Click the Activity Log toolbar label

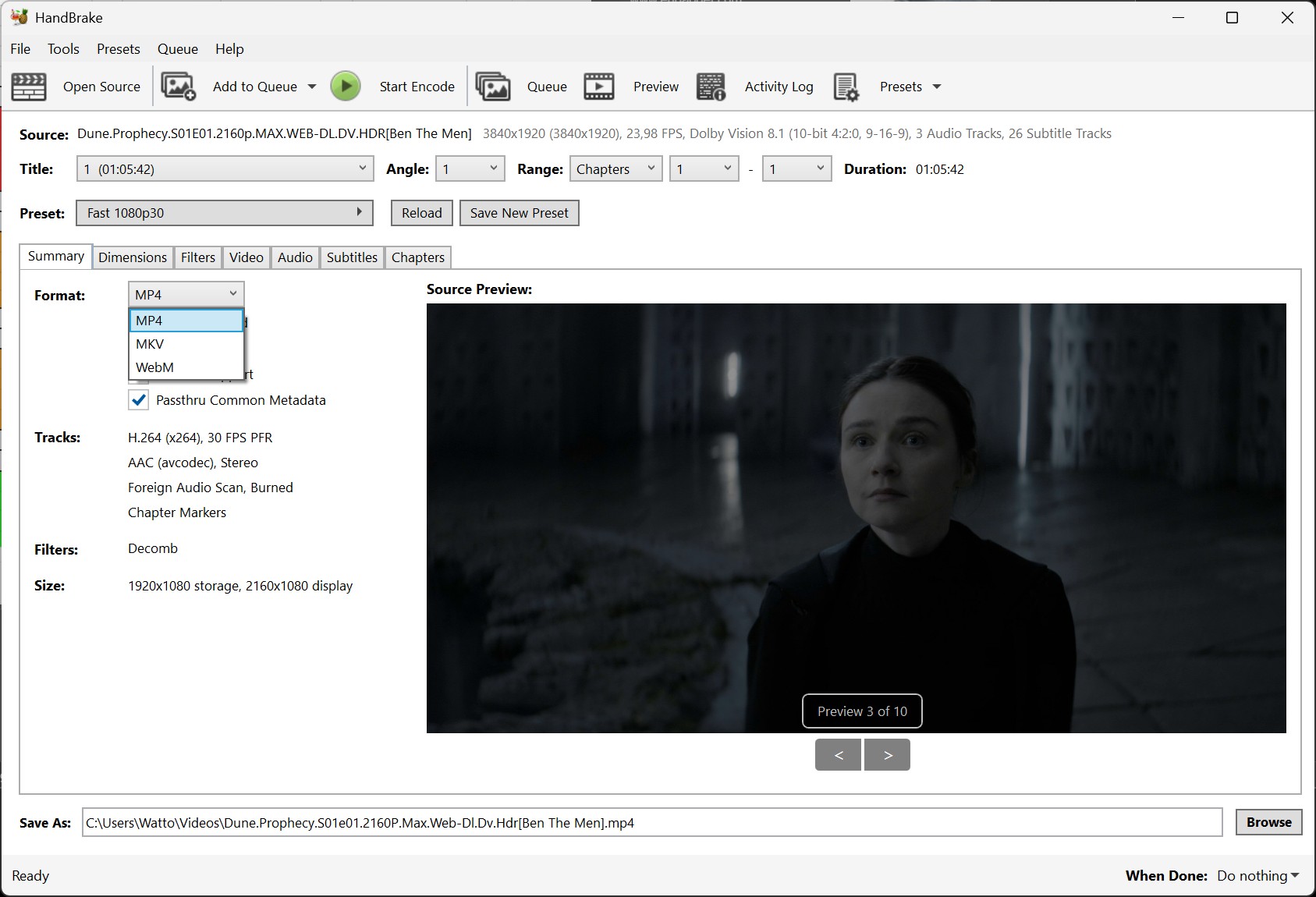[779, 87]
